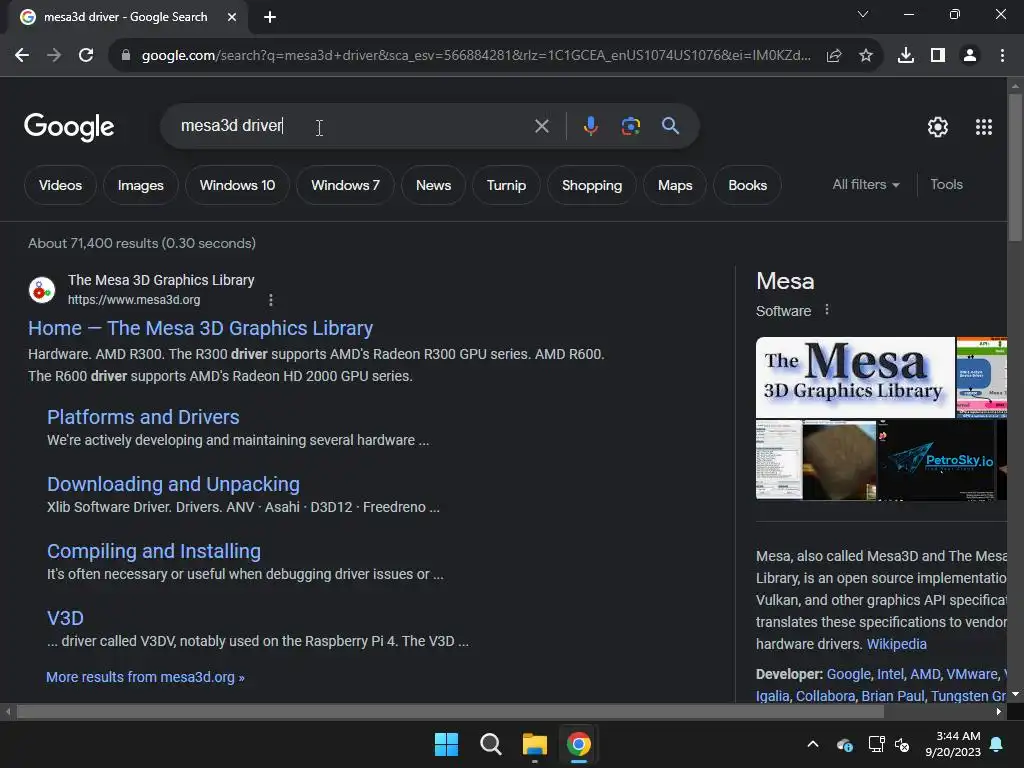Open File Explorer from taskbar

pos(534,744)
